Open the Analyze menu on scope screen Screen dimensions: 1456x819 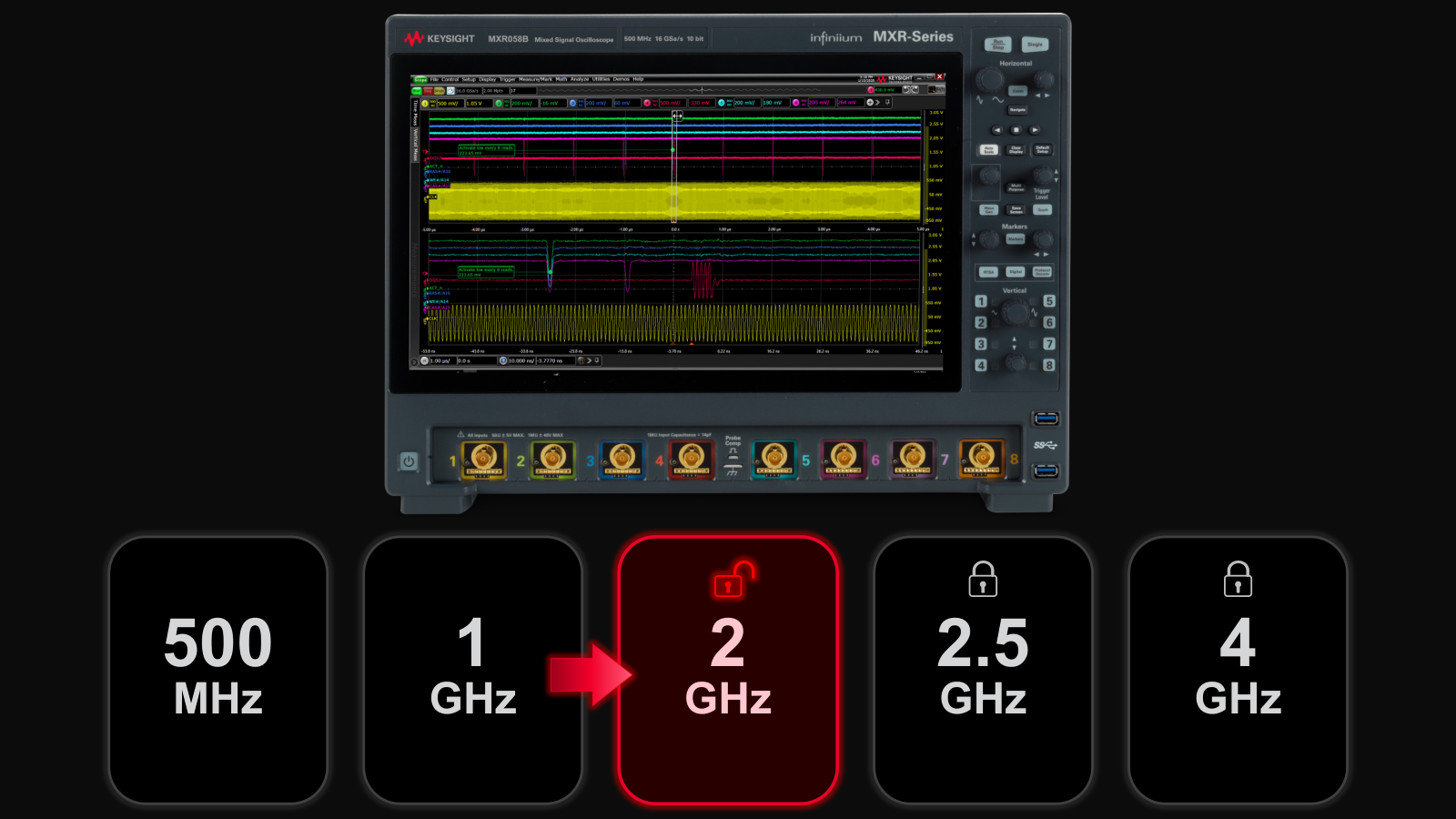pos(580,79)
